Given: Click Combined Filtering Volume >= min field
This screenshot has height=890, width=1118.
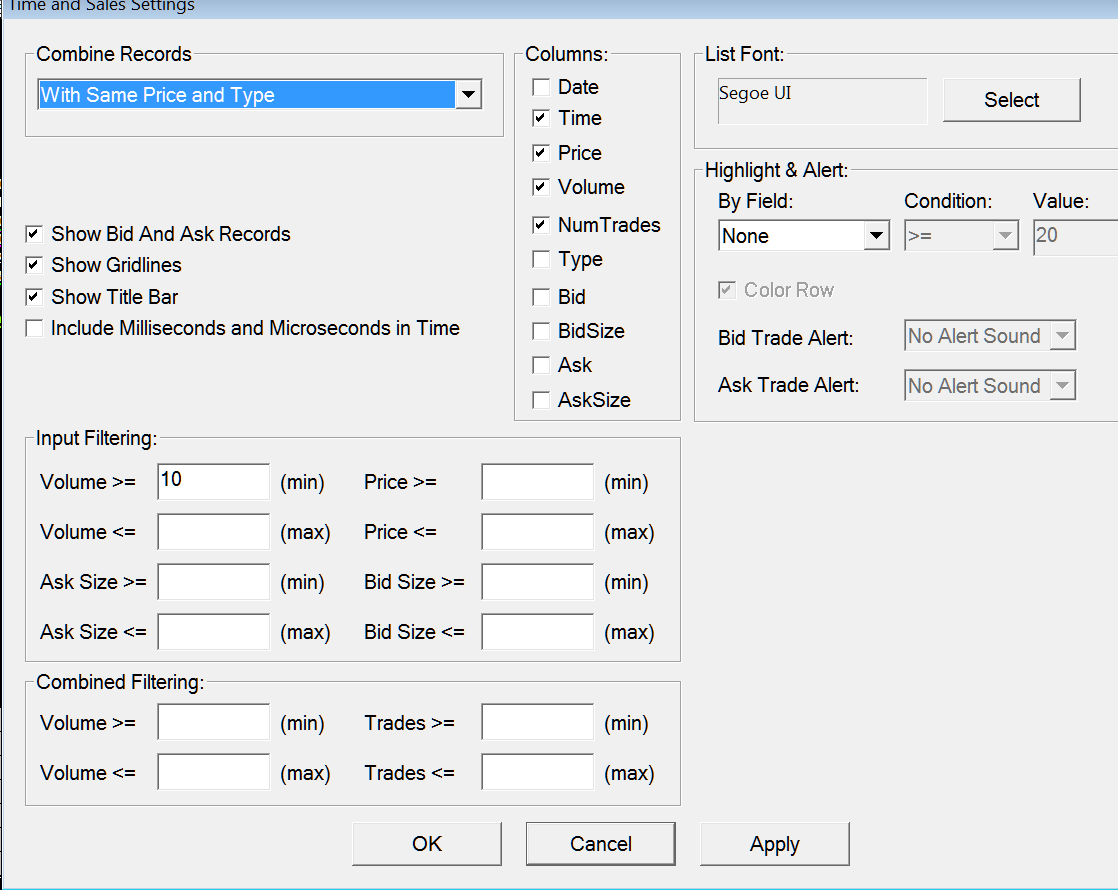Looking at the screenshot, I should point(213,722).
